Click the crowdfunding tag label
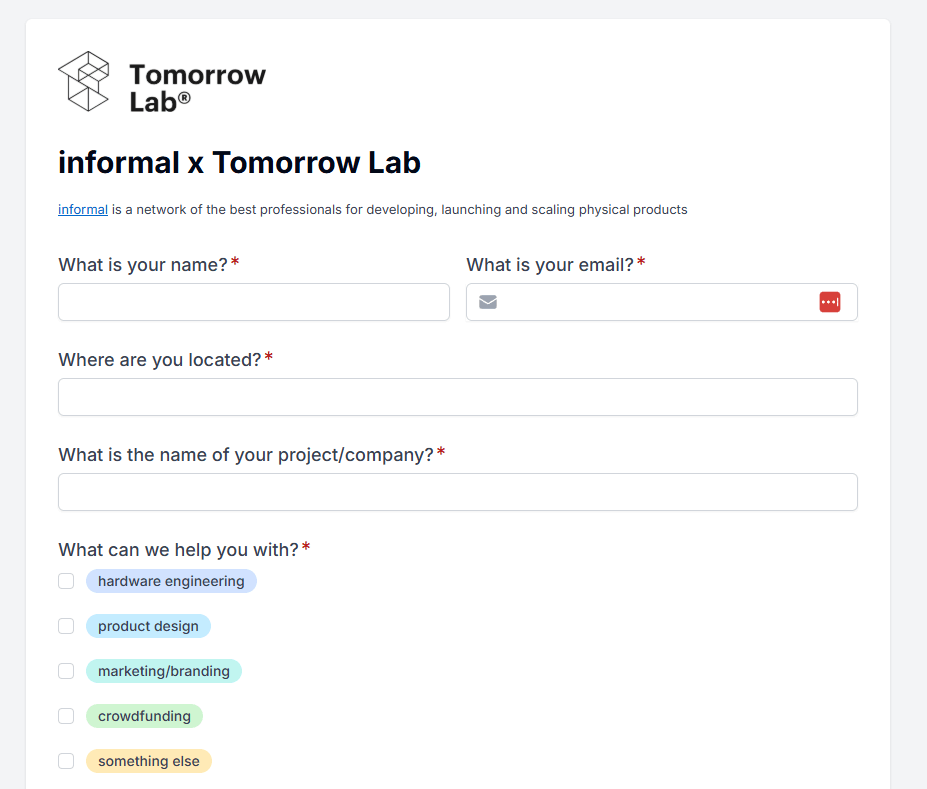Image resolution: width=927 pixels, height=789 pixels. [x=144, y=716]
